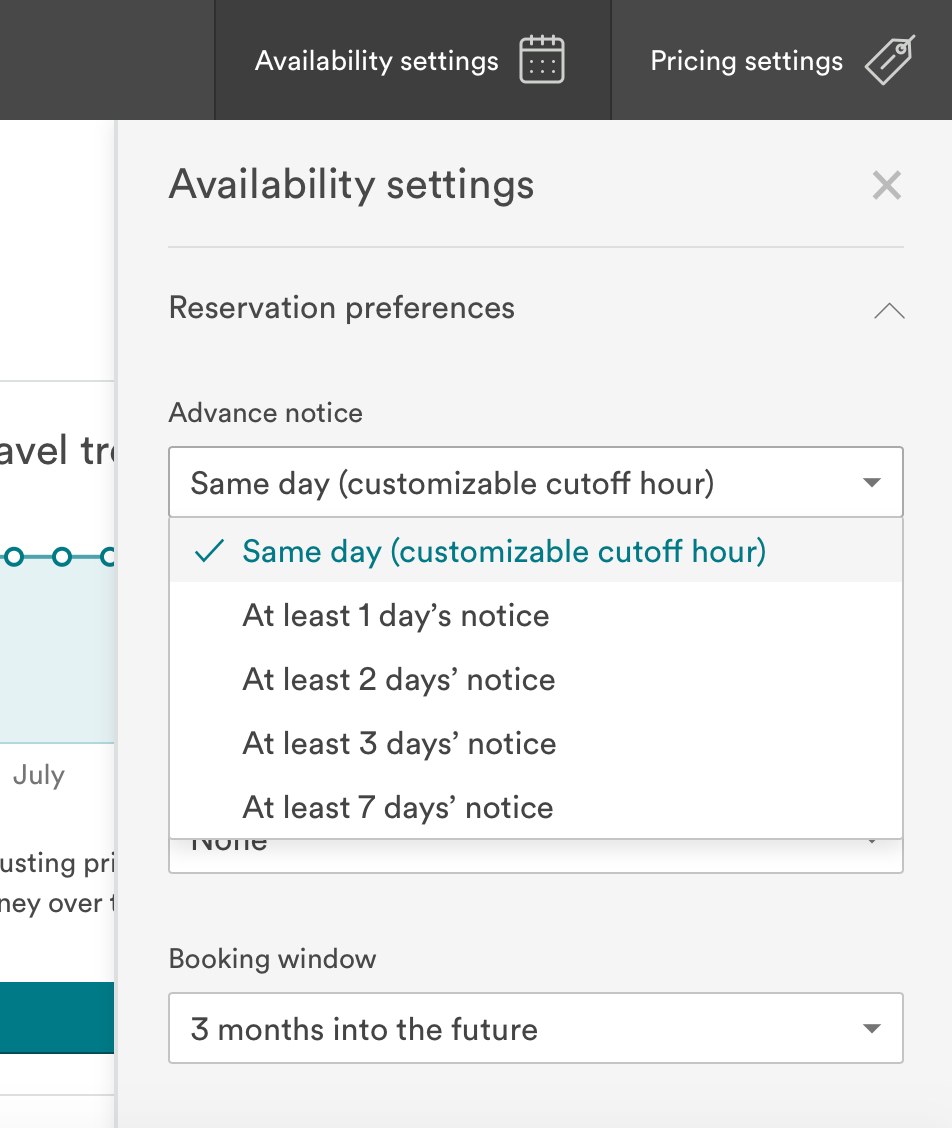The image size is (952, 1128).
Task: Open the Pricing settings tab
Action: click(746, 60)
